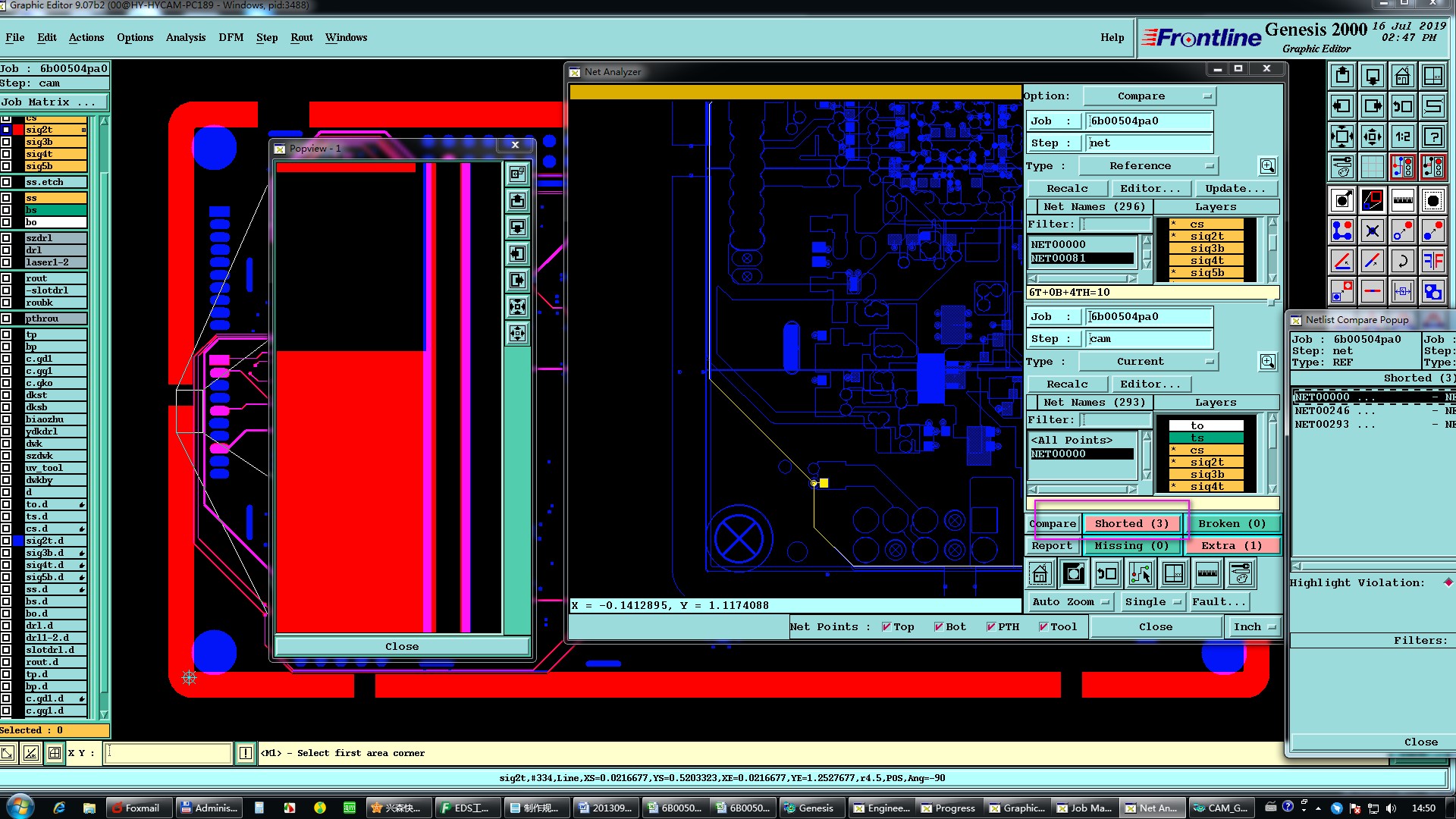Screen dimensions: 1456x819
Task: Click the Shorted (3) results button
Action: 1131,524
